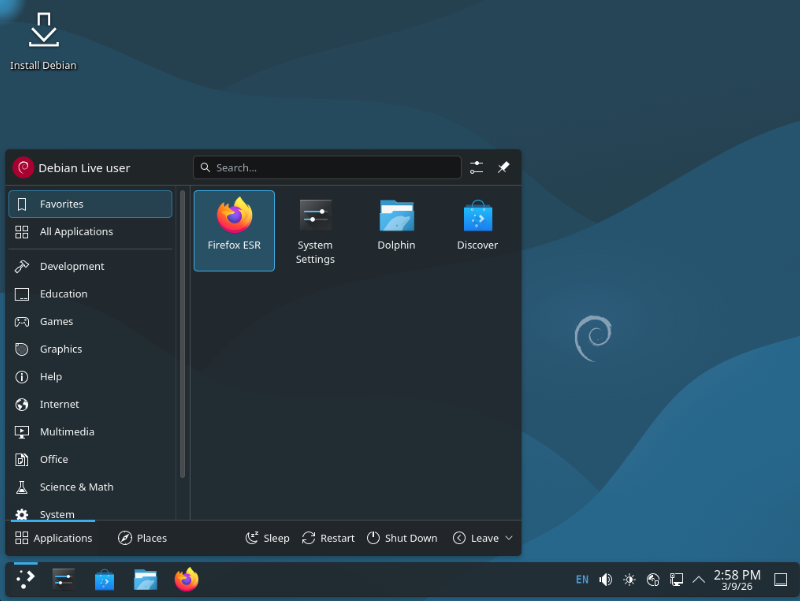Click the Shut Down button
Viewport: 800px width, 601px height.
click(402, 537)
